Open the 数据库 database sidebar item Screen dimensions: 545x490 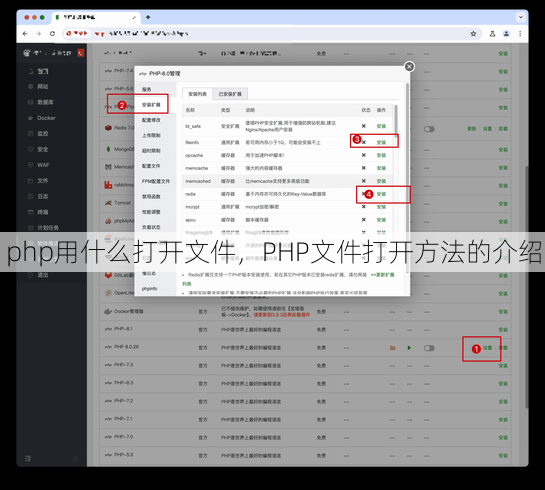[x=45, y=102]
